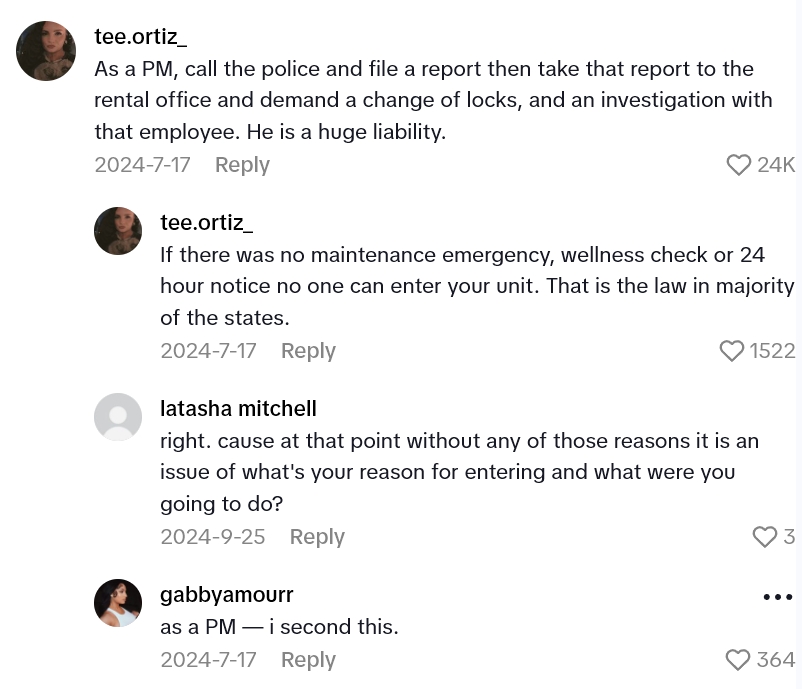Like the reply with 1522 likes
Viewport: 802px width, 689px height.
731,351
